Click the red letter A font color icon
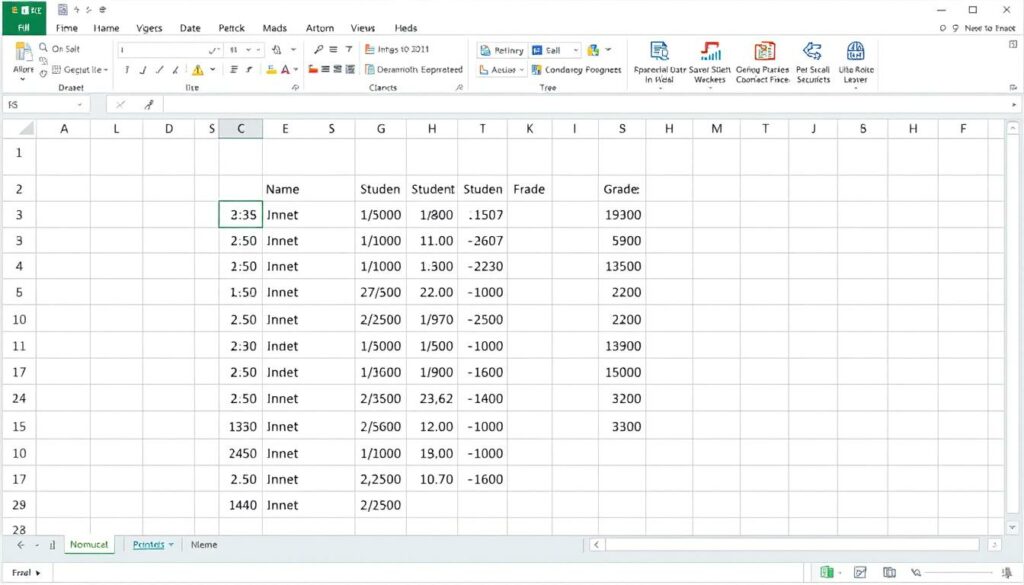This screenshot has height=585, width=1024. point(285,69)
